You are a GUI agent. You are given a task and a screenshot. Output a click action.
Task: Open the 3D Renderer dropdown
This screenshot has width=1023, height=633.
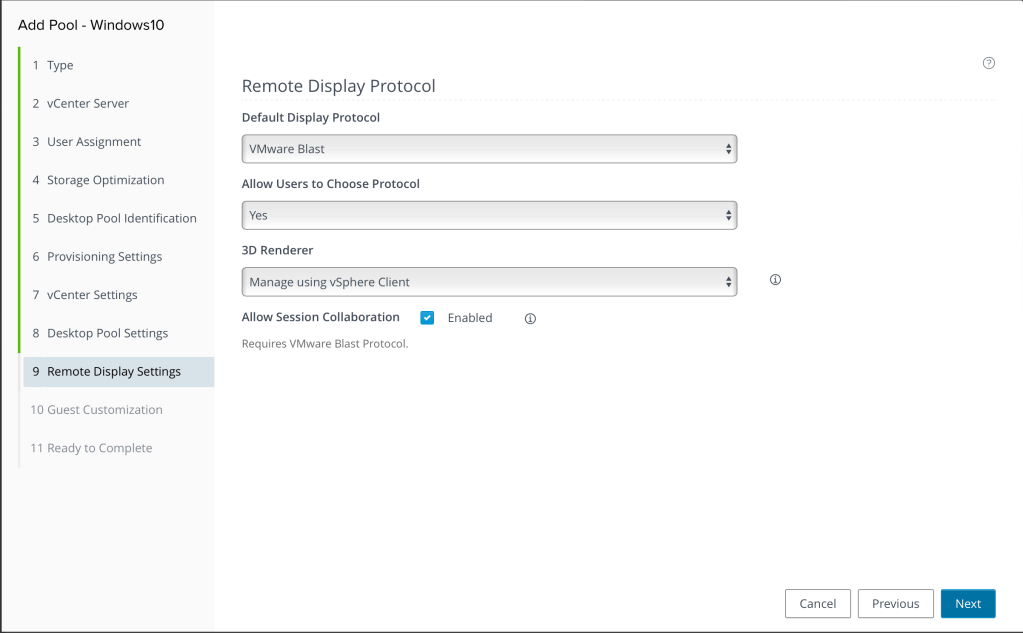point(489,282)
